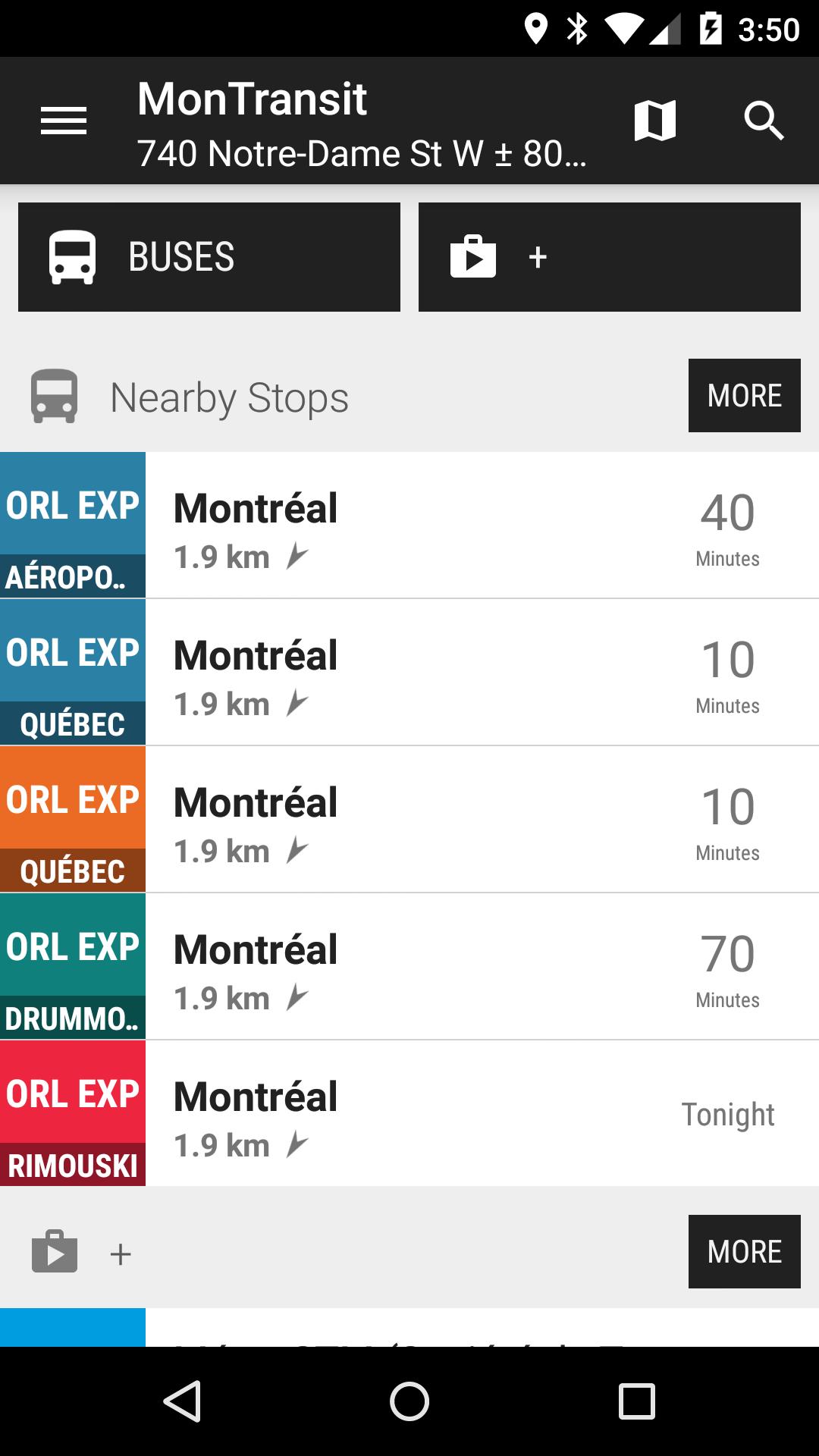819x1456 pixels.
Task: Select the orange ORL EXP Québec color tile
Action: click(73, 819)
